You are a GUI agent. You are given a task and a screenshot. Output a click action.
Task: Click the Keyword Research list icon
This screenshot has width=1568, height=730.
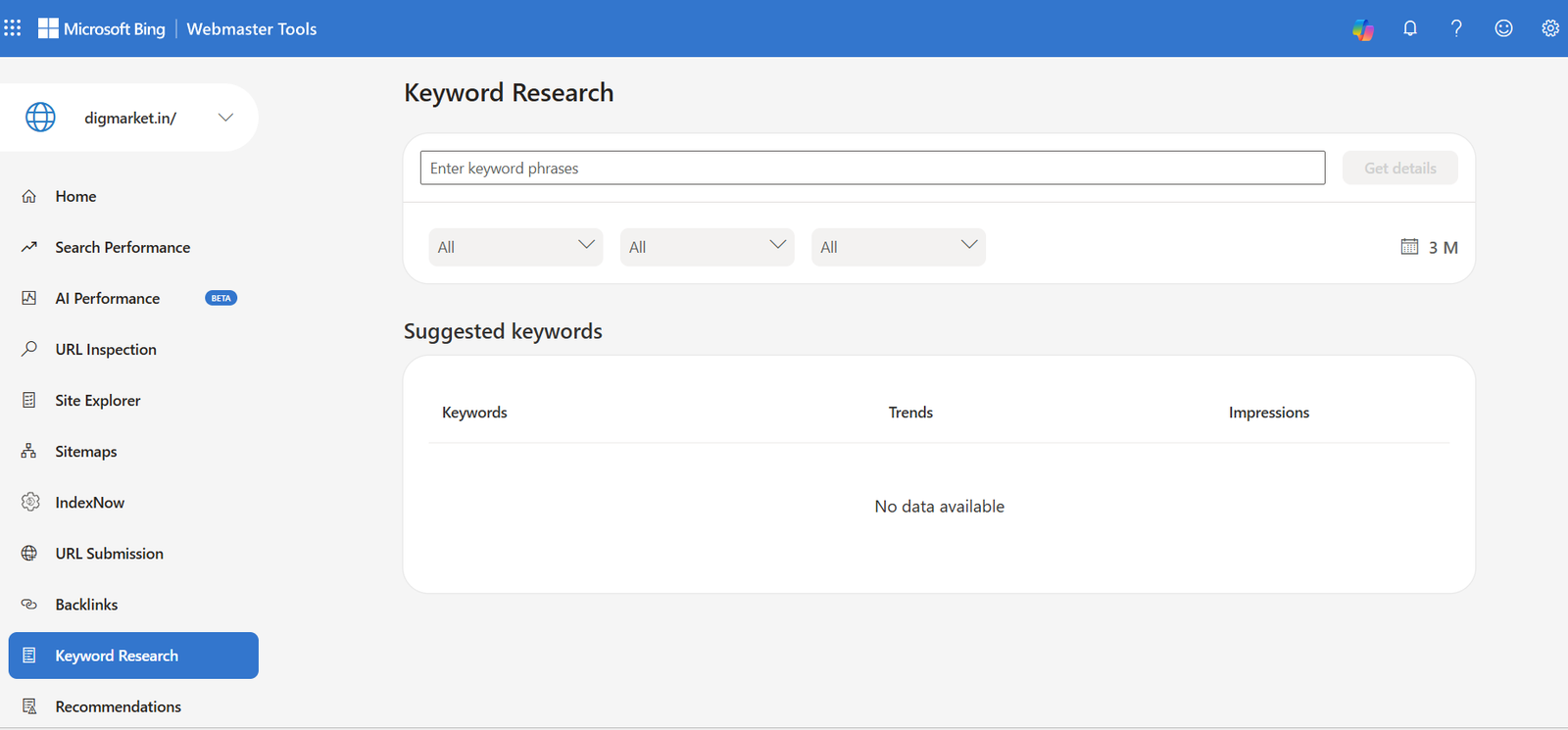pos(29,656)
